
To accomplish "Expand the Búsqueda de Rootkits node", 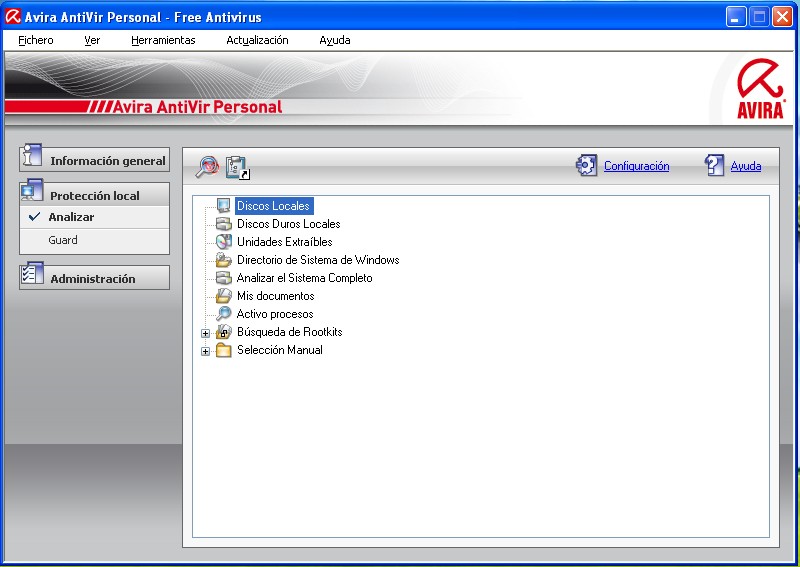I will (x=205, y=333).
